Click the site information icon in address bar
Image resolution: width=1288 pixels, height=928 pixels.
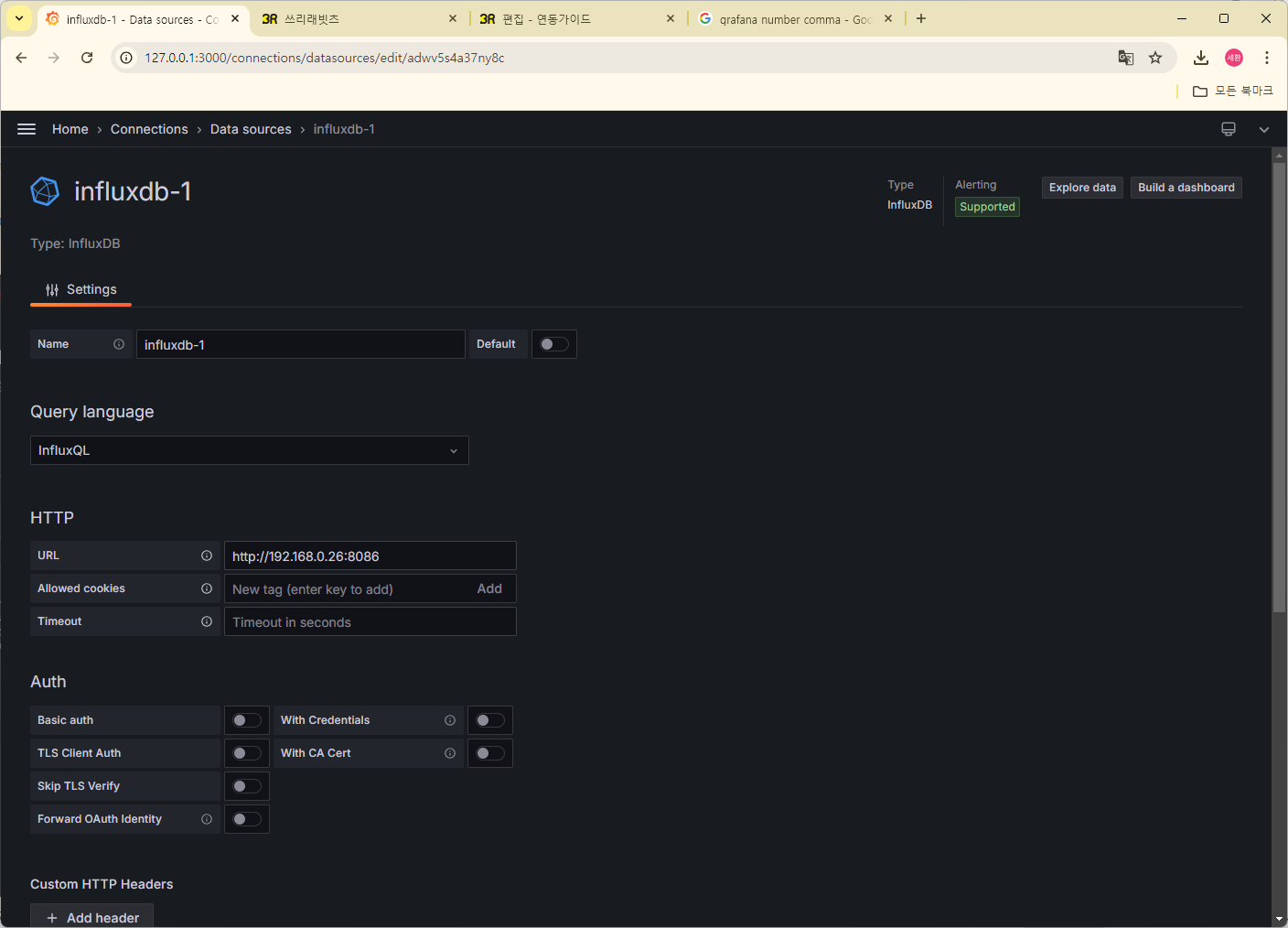(126, 58)
